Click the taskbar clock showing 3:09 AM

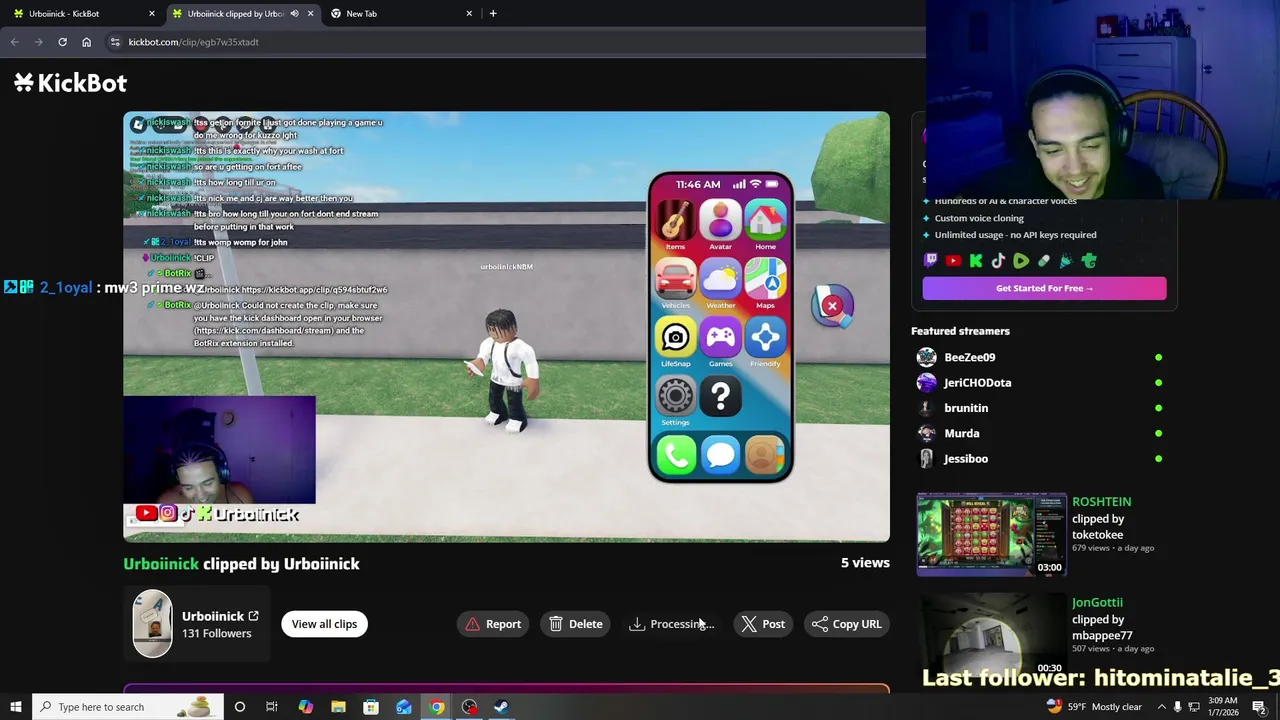tap(1222, 707)
